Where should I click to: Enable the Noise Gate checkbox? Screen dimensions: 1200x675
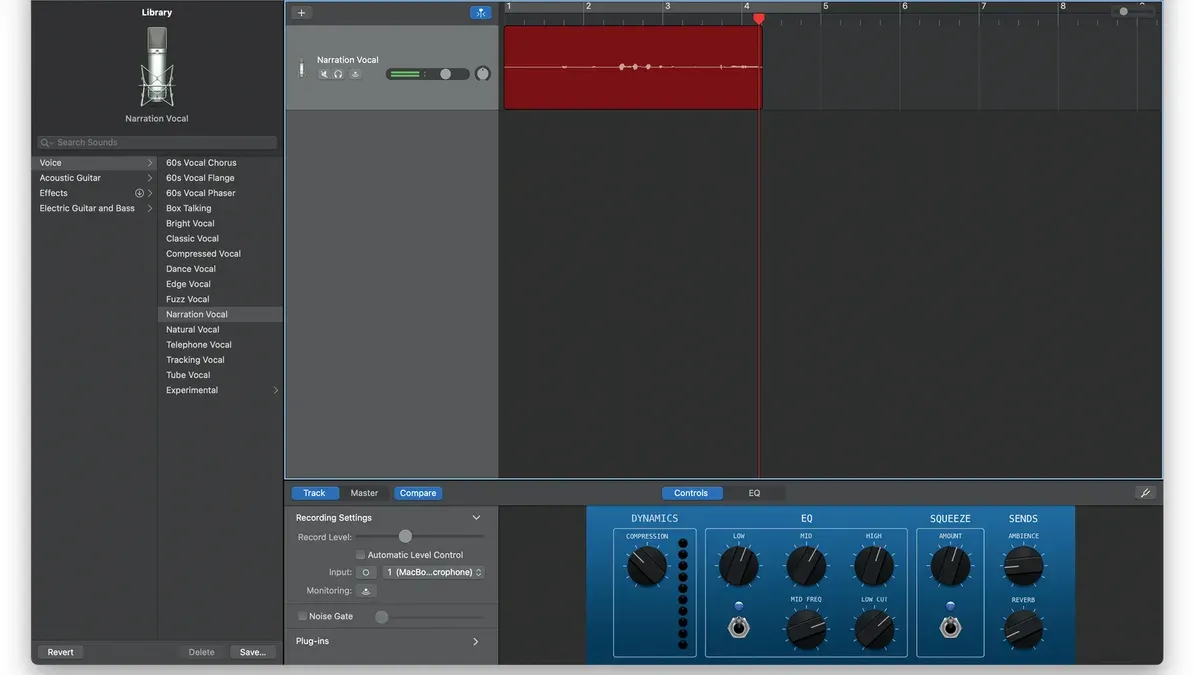303,616
